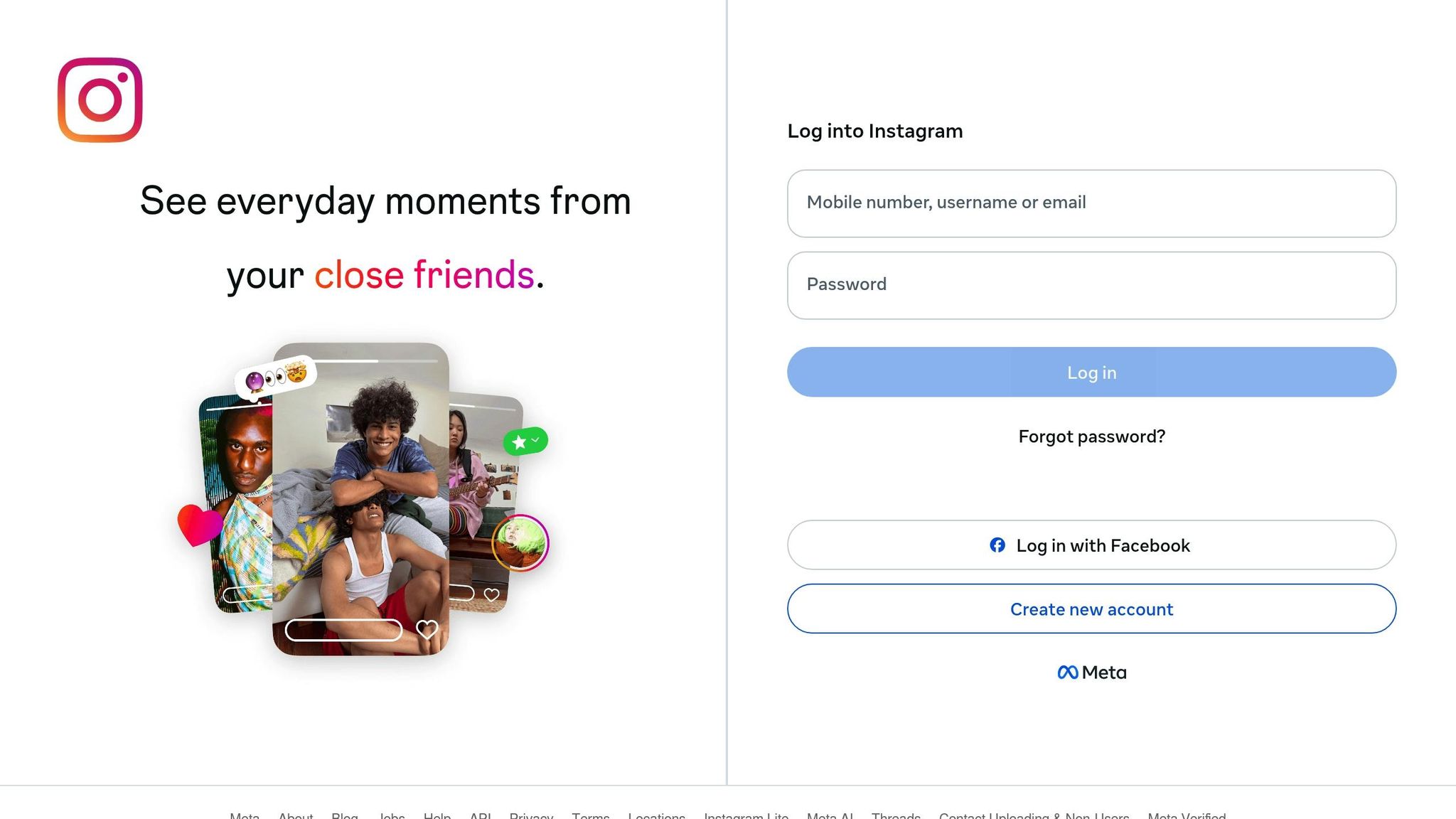Click the Meta infinity logo
The width and height of the screenshot is (1456, 819).
[x=1067, y=673]
